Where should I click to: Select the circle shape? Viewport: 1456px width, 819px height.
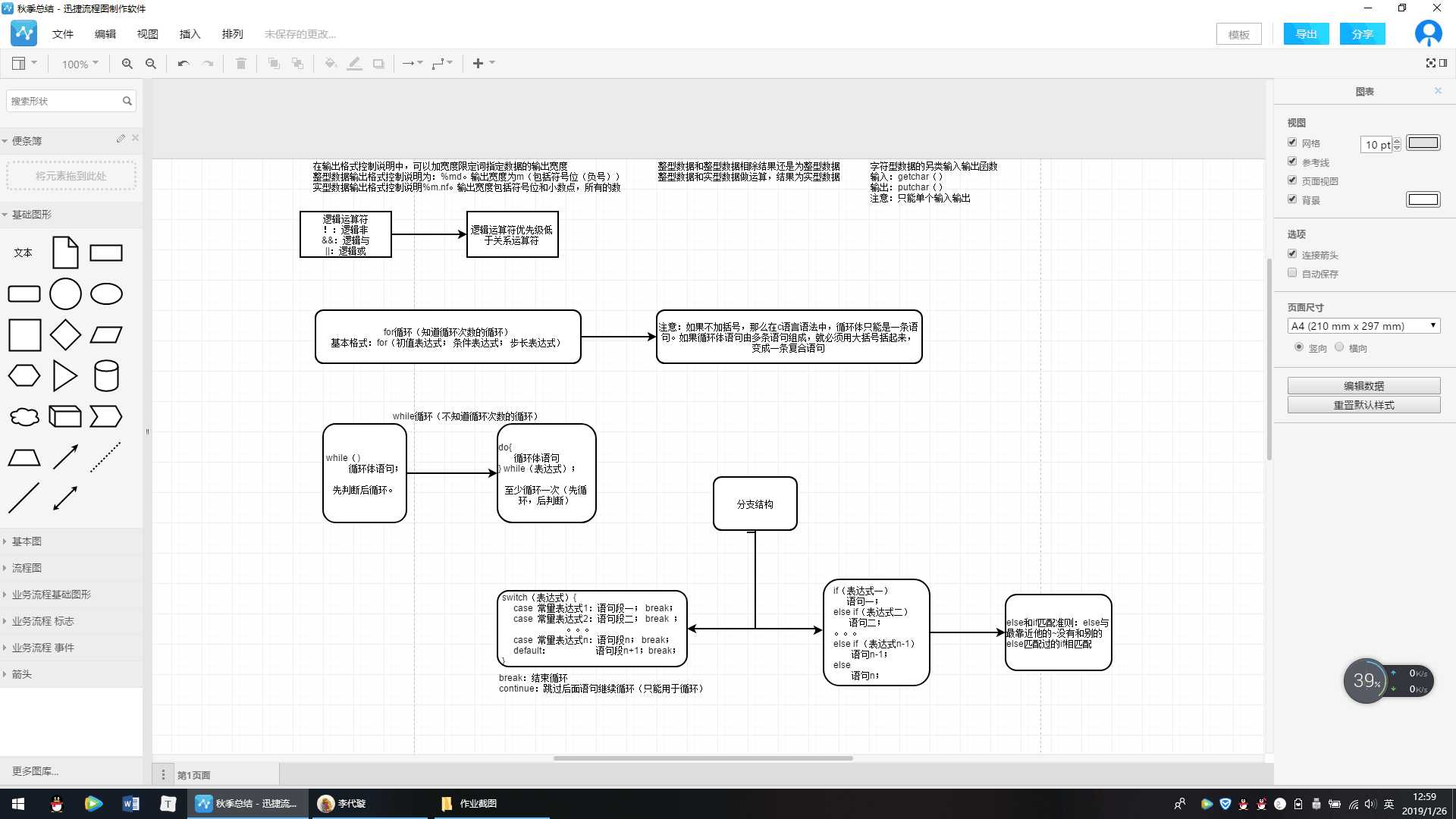tap(65, 294)
